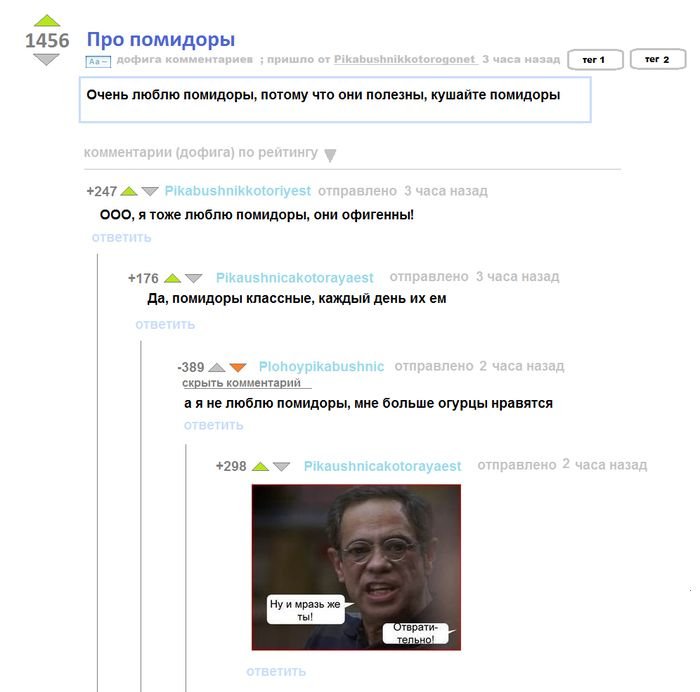Collapse comment via скрыть комментарий

pos(242,383)
